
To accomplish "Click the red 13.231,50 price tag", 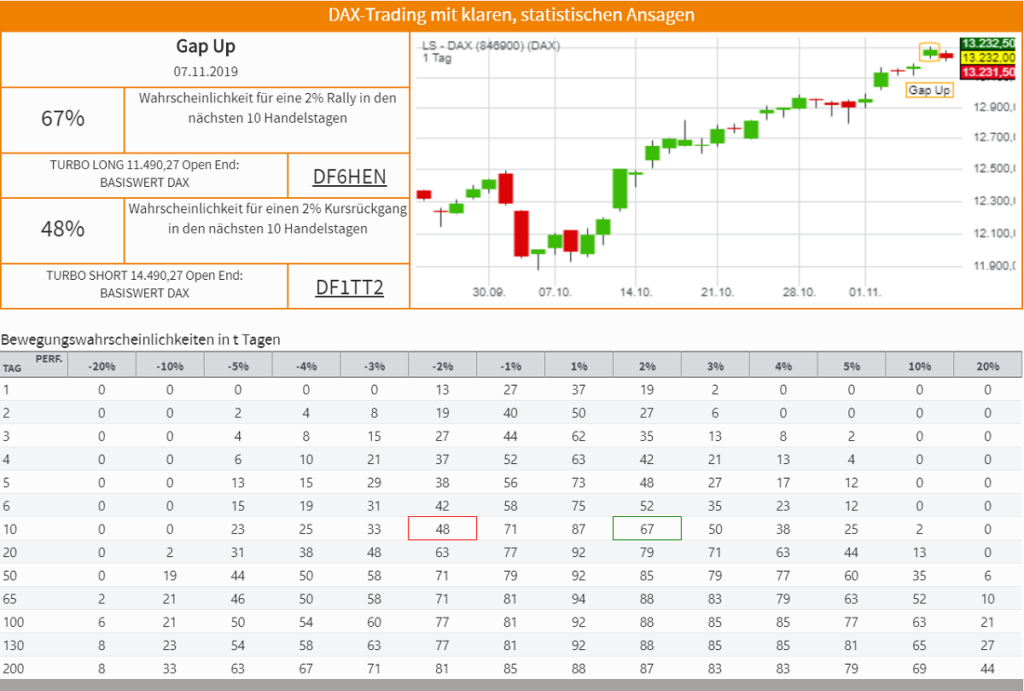I will [x=987, y=72].
